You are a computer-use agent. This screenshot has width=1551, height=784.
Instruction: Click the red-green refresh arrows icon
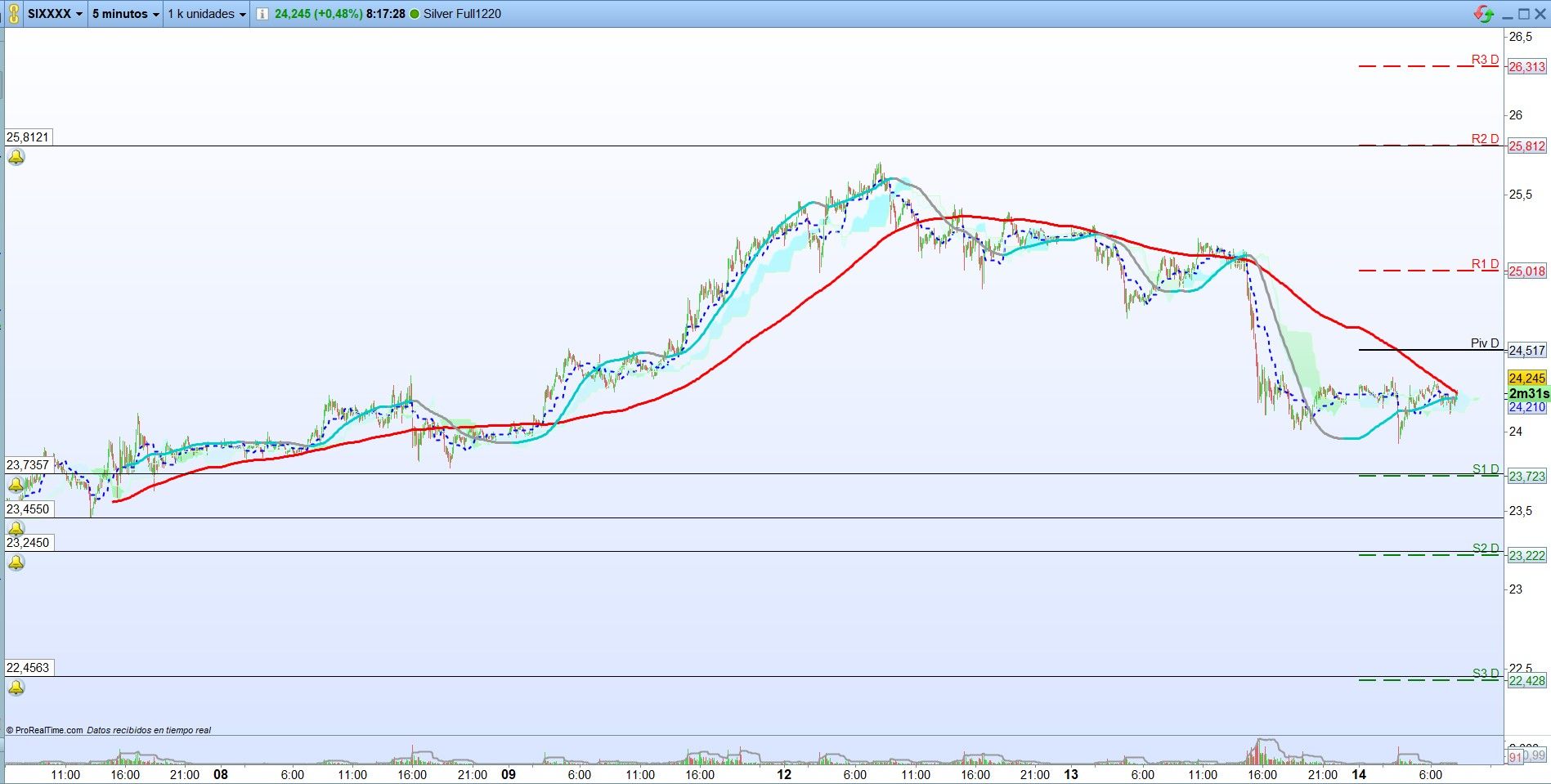click(x=1484, y=14)
